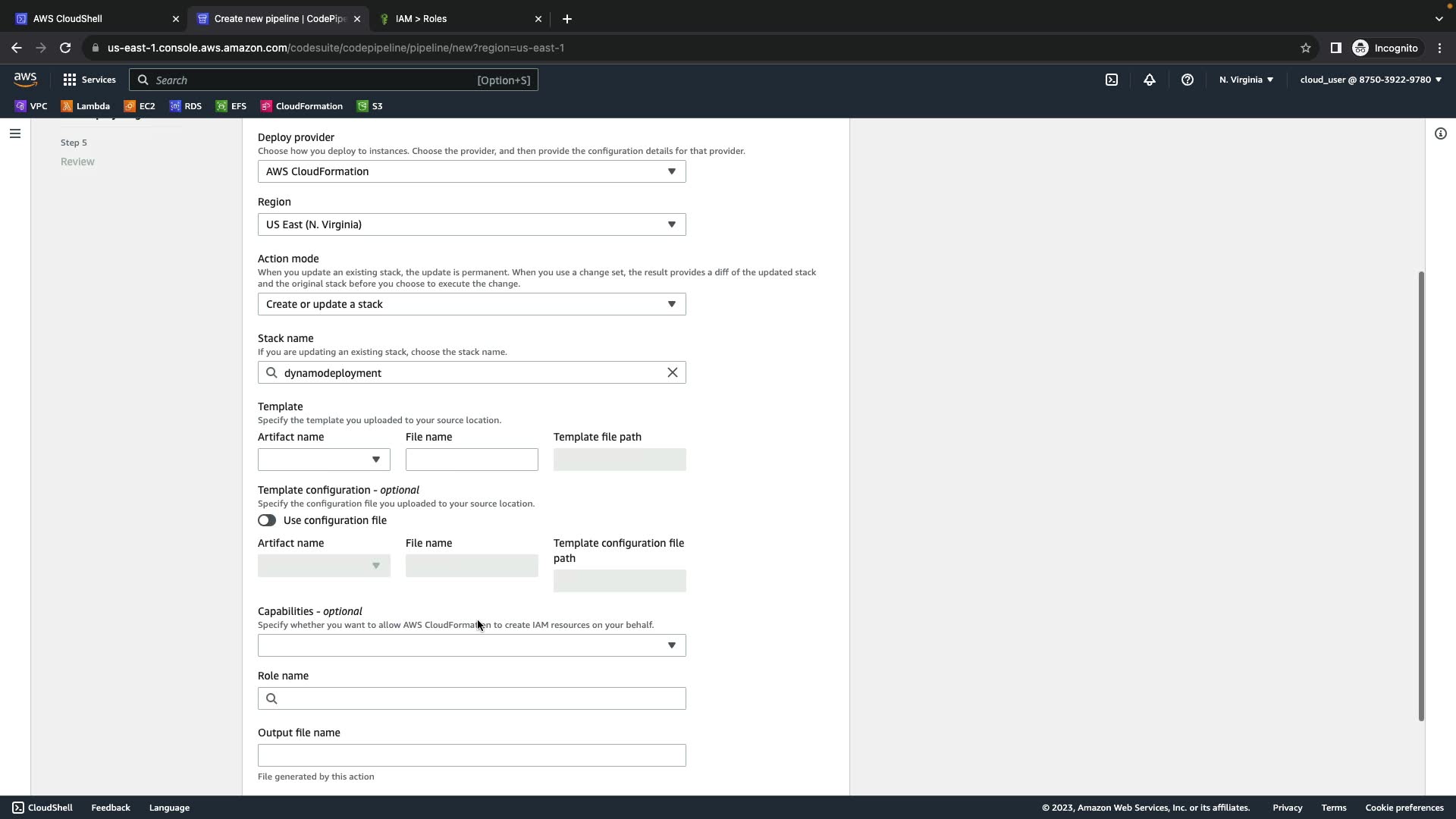The image size is (1456, 819).
Task: Open the left hamburger navigation menu
Action: tap(14, 134)
